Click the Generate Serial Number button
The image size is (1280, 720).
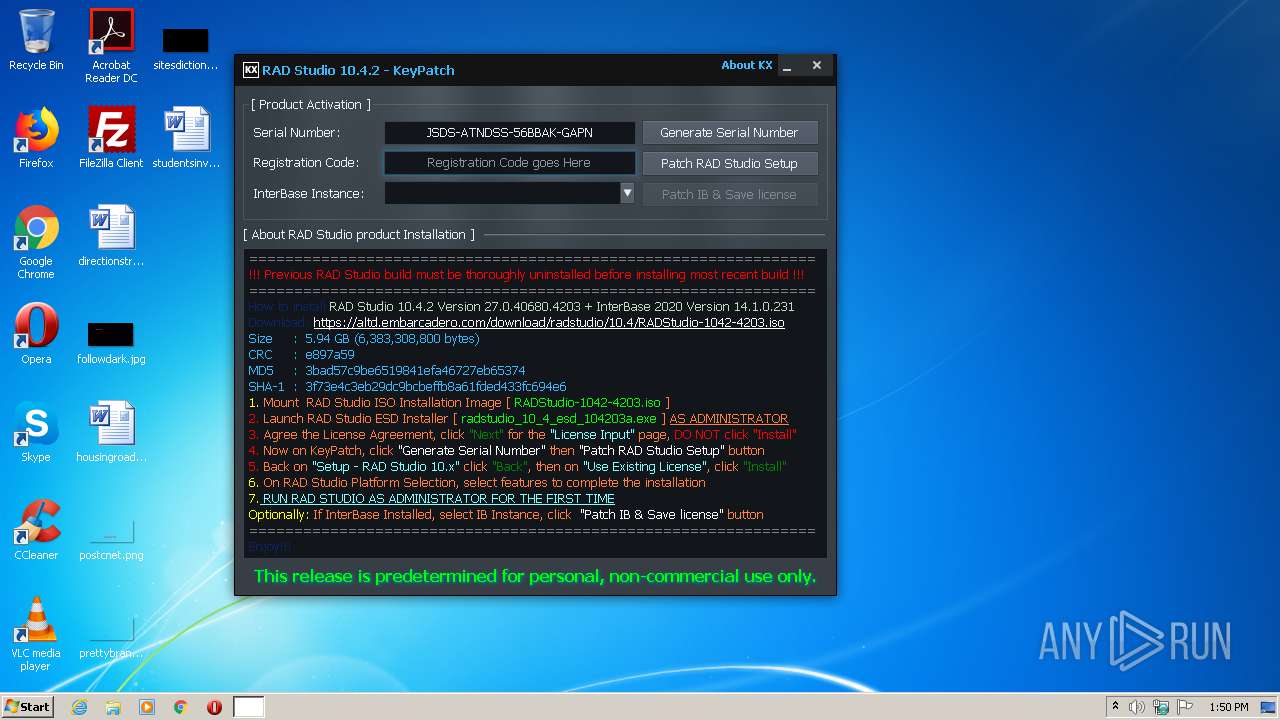(729, 132)
